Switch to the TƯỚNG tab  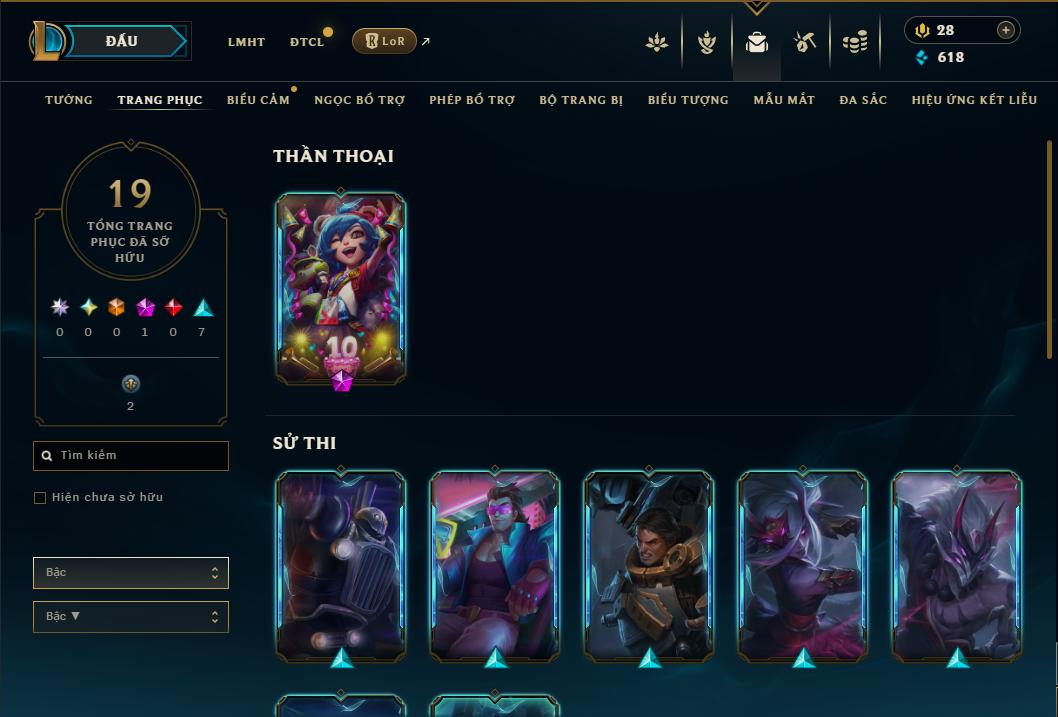tap(69, 100)
